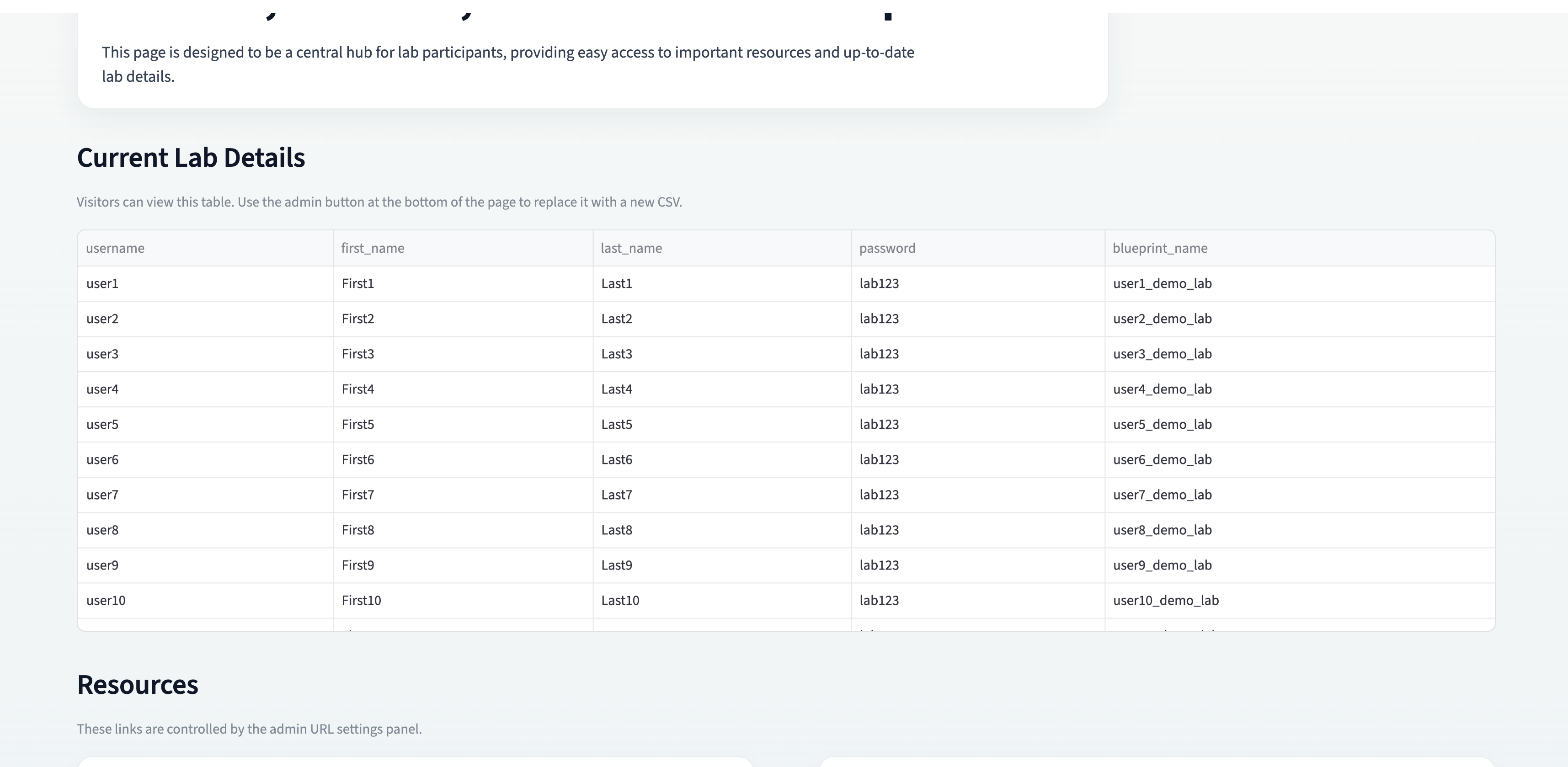
Task: Select the user10 username cell
Action: pos(205,602)
